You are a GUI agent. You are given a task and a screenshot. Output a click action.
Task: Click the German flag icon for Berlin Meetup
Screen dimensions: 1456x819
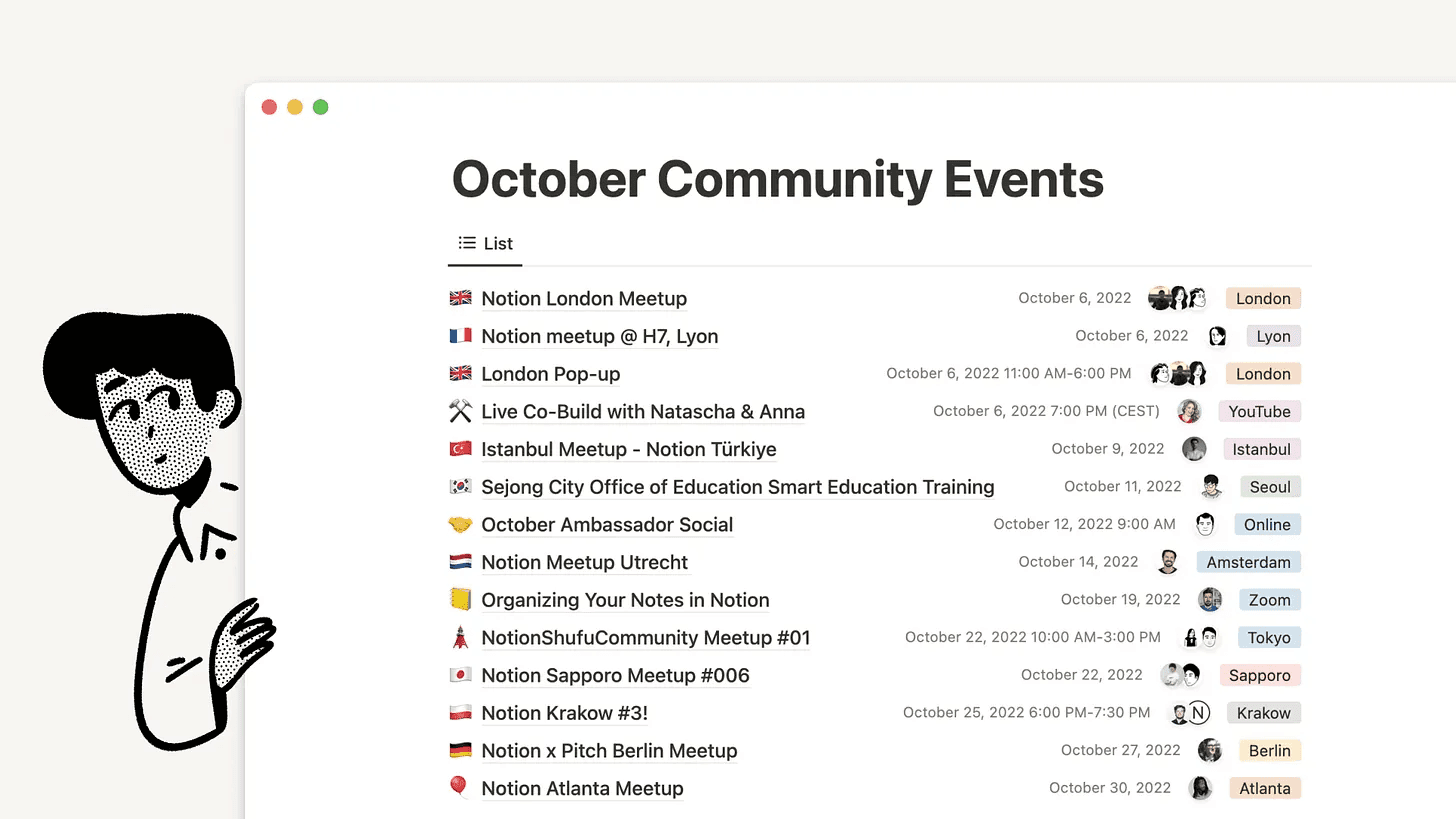pyautogui.click(x=460, y=750)
